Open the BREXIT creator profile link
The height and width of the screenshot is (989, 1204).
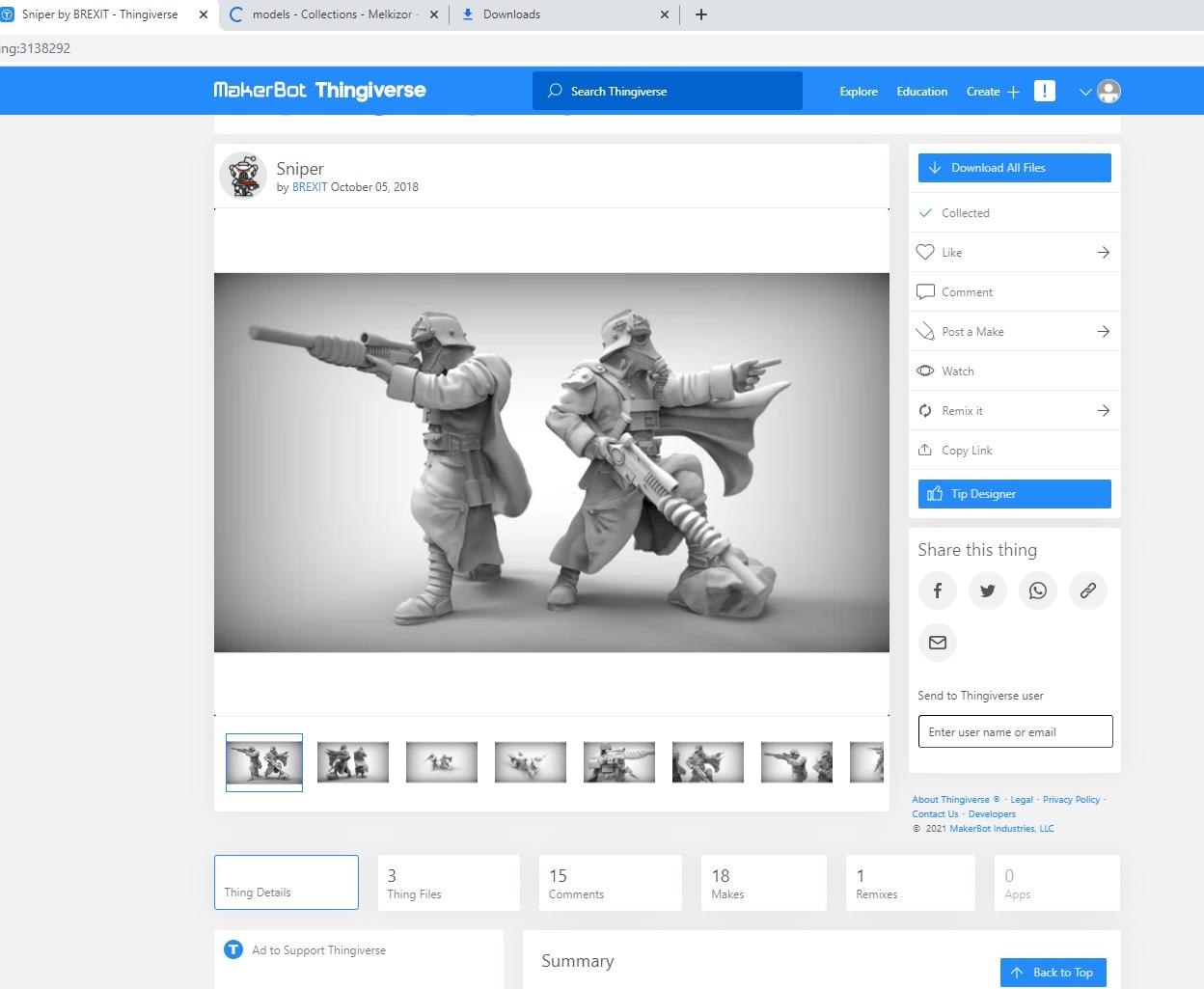[x=310, y=187]
